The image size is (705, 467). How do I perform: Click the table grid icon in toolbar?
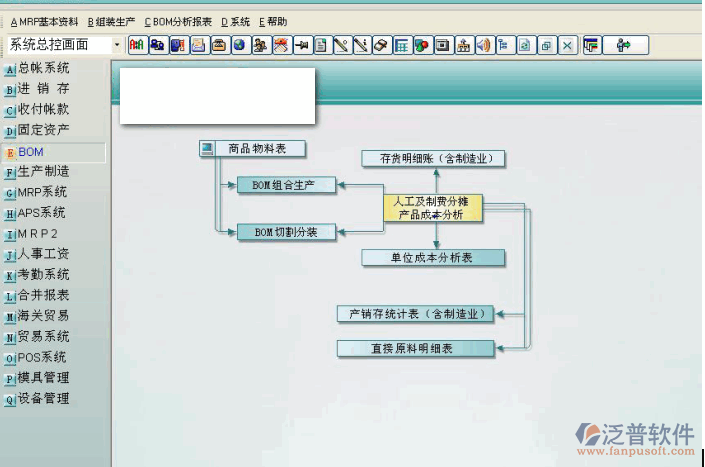[x=401, y=45]
